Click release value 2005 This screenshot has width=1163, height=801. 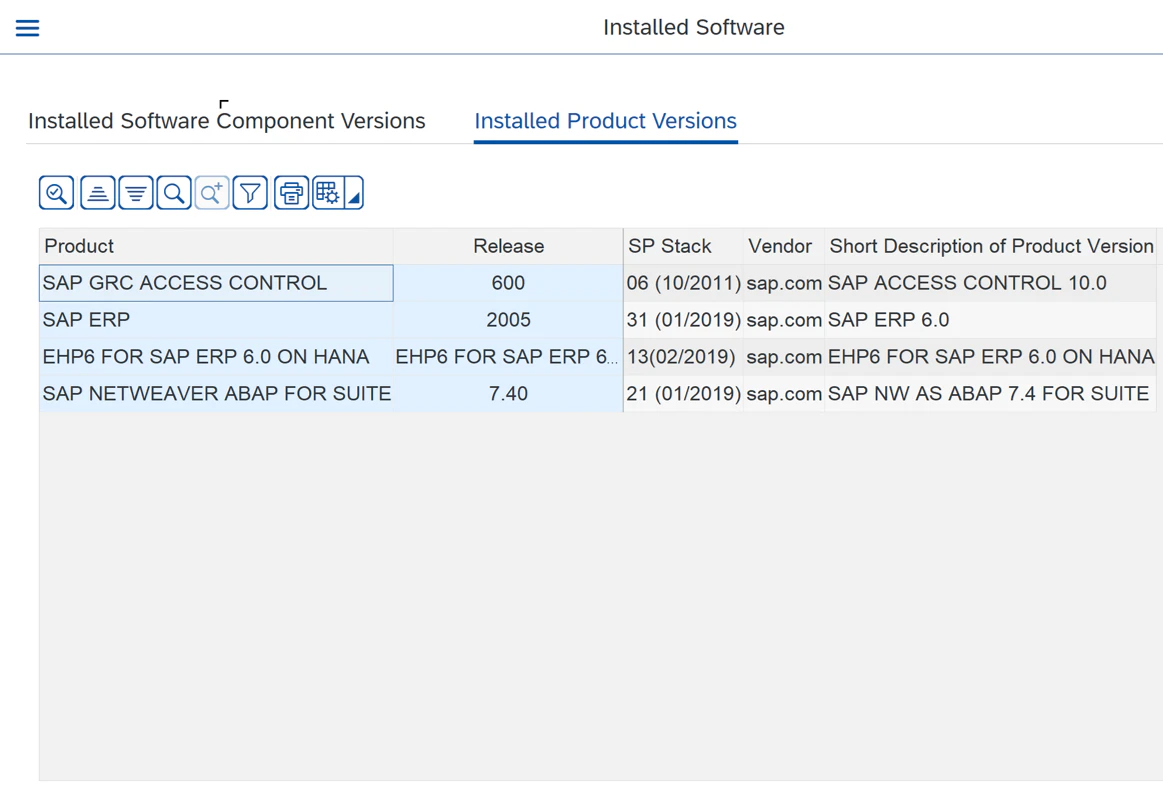[508, 320]
